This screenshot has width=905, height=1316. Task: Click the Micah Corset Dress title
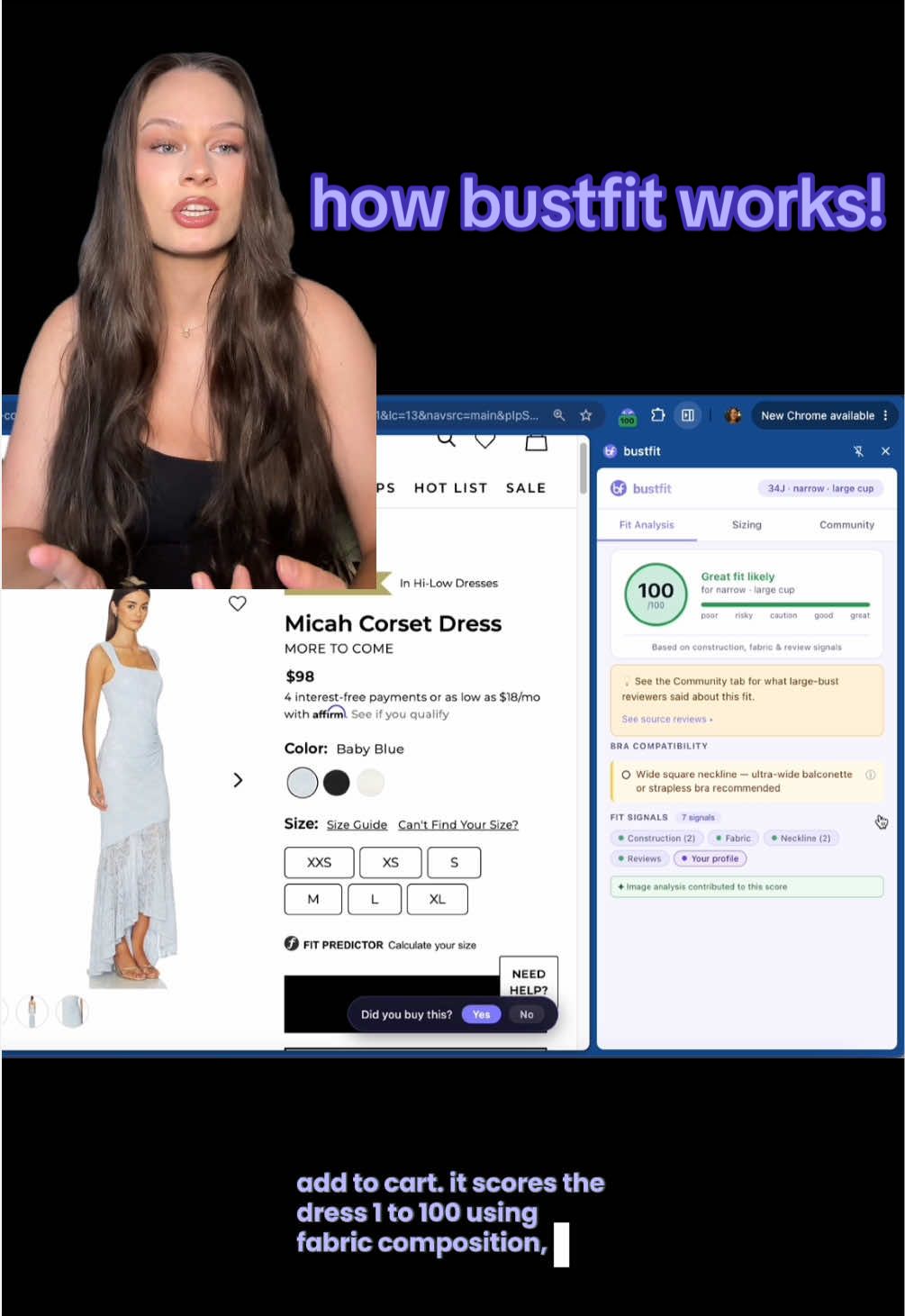click(393, 623)
